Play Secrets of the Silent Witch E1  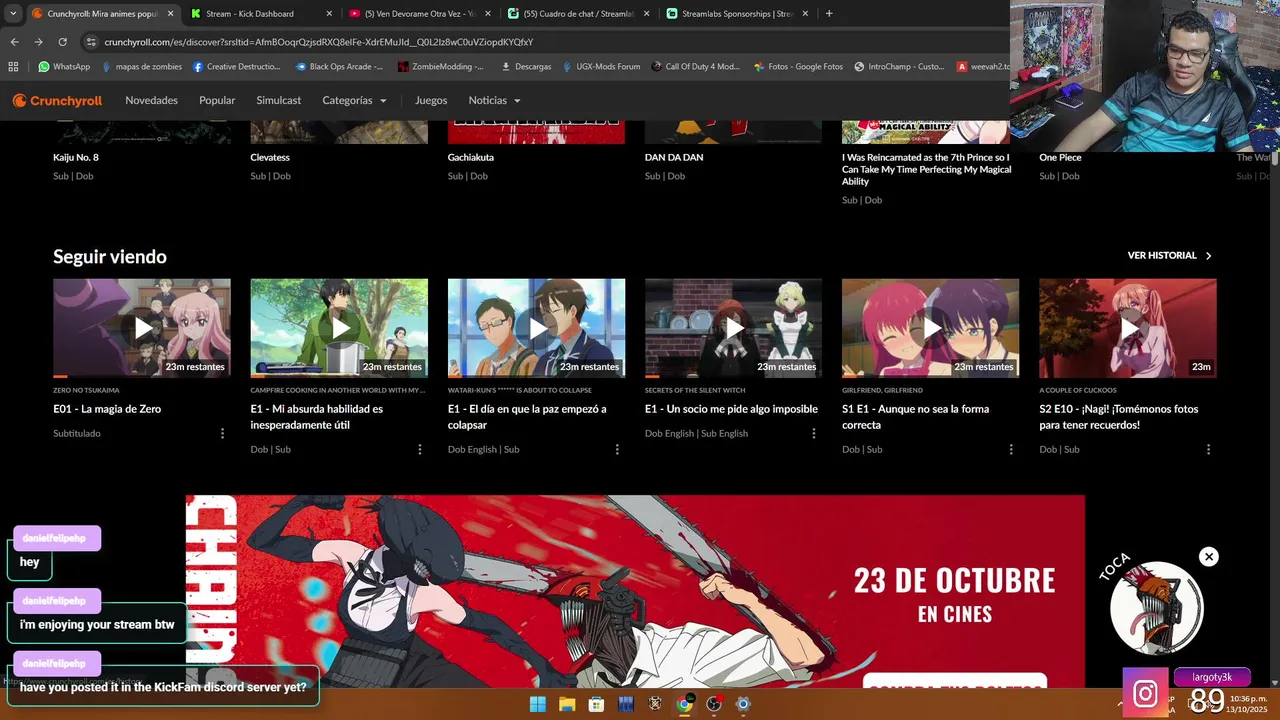coord(733,328)
